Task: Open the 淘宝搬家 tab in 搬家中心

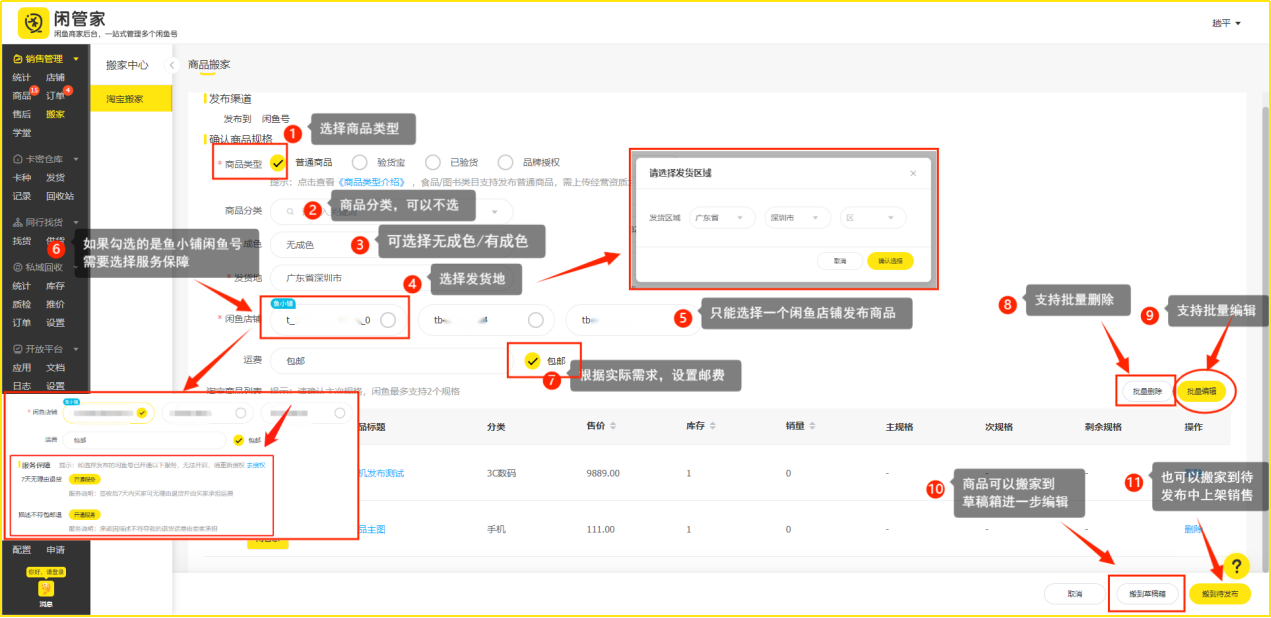Action: click(x=125, y=99)
